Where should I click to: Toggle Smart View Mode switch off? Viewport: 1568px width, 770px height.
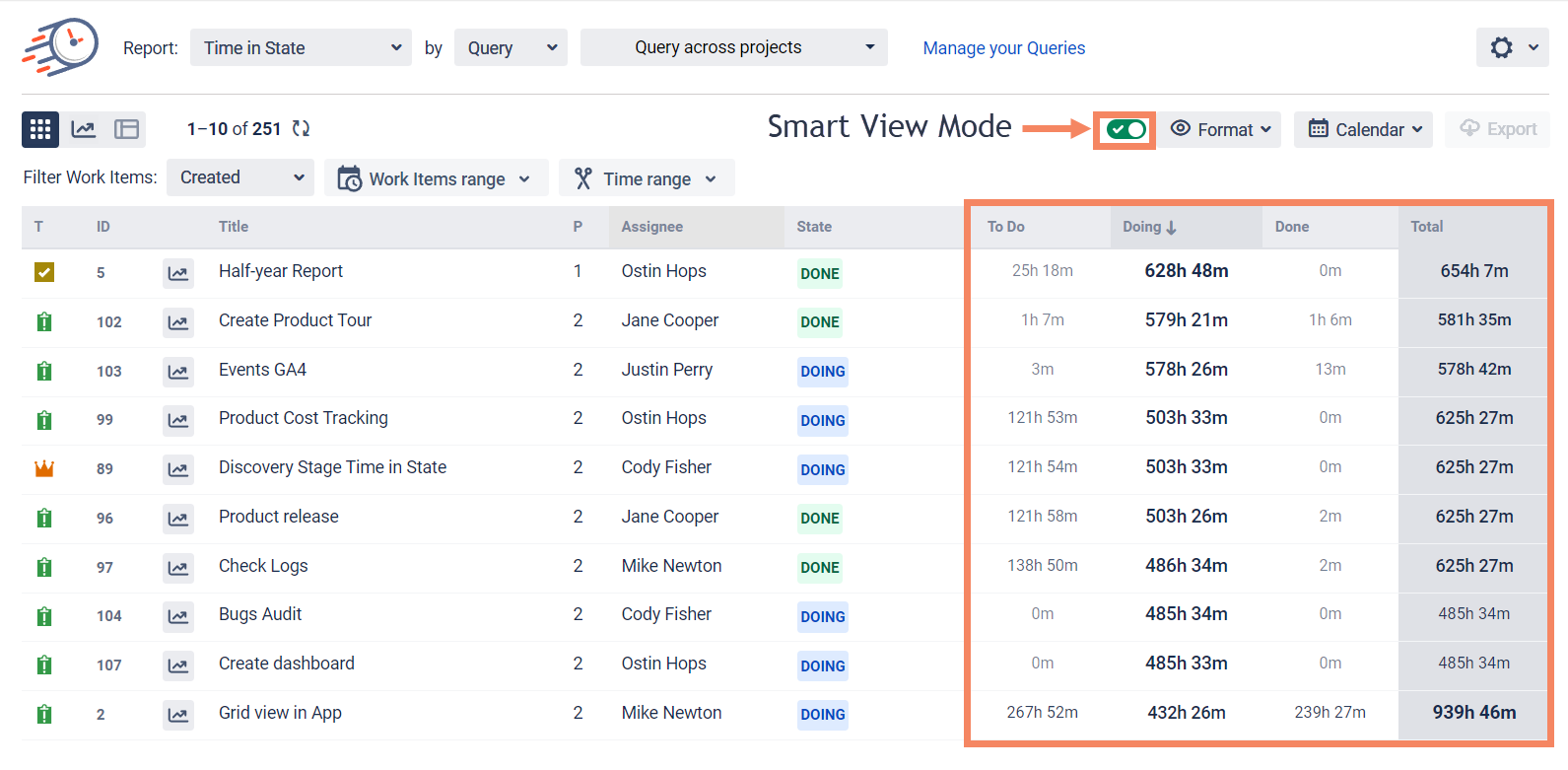pos(1125,129)
